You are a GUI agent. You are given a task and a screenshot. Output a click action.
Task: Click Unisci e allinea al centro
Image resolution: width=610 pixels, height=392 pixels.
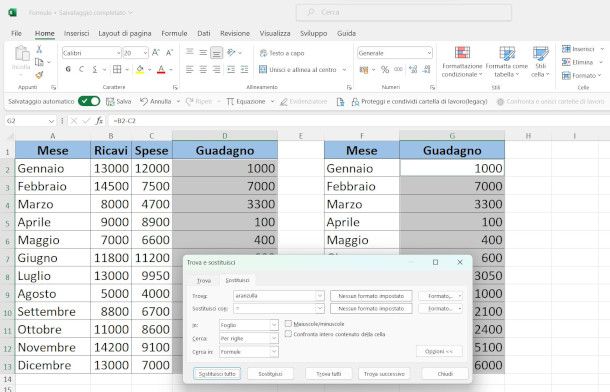point(299,70)
